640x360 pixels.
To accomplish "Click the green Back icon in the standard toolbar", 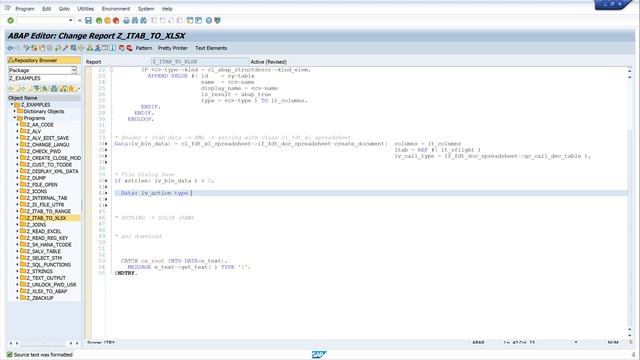I will click(x=99, y=20).
